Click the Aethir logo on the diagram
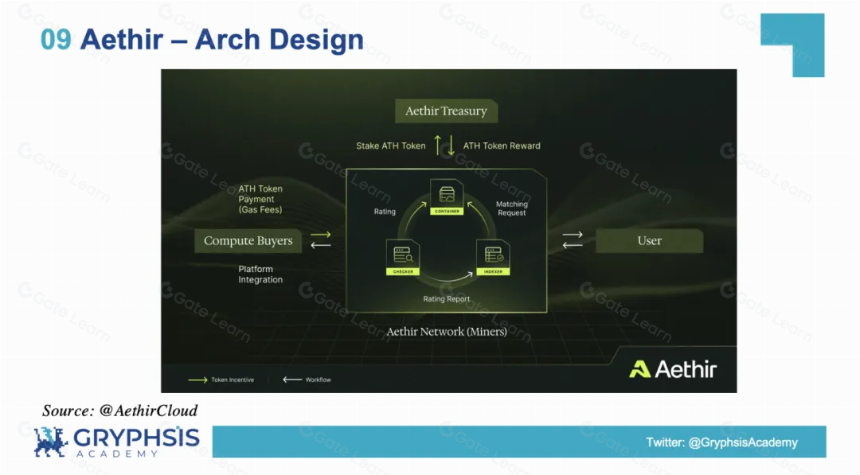860x475 pixels. (673, 369)
